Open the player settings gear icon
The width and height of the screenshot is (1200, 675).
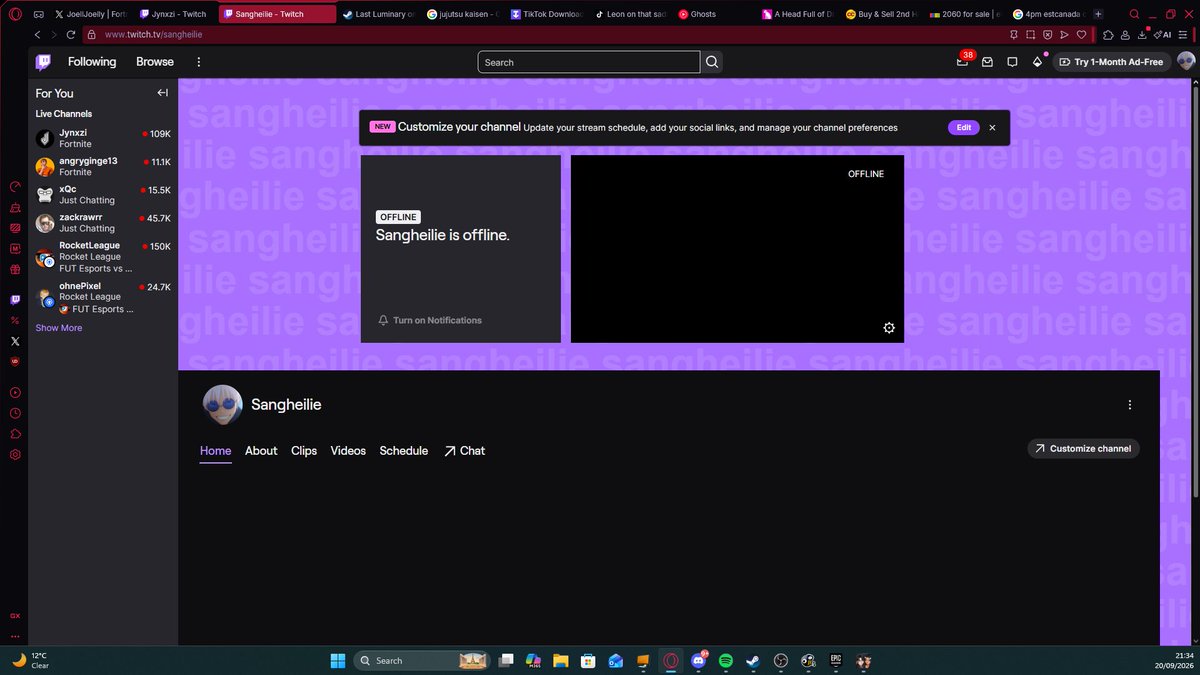pos(889,328)
